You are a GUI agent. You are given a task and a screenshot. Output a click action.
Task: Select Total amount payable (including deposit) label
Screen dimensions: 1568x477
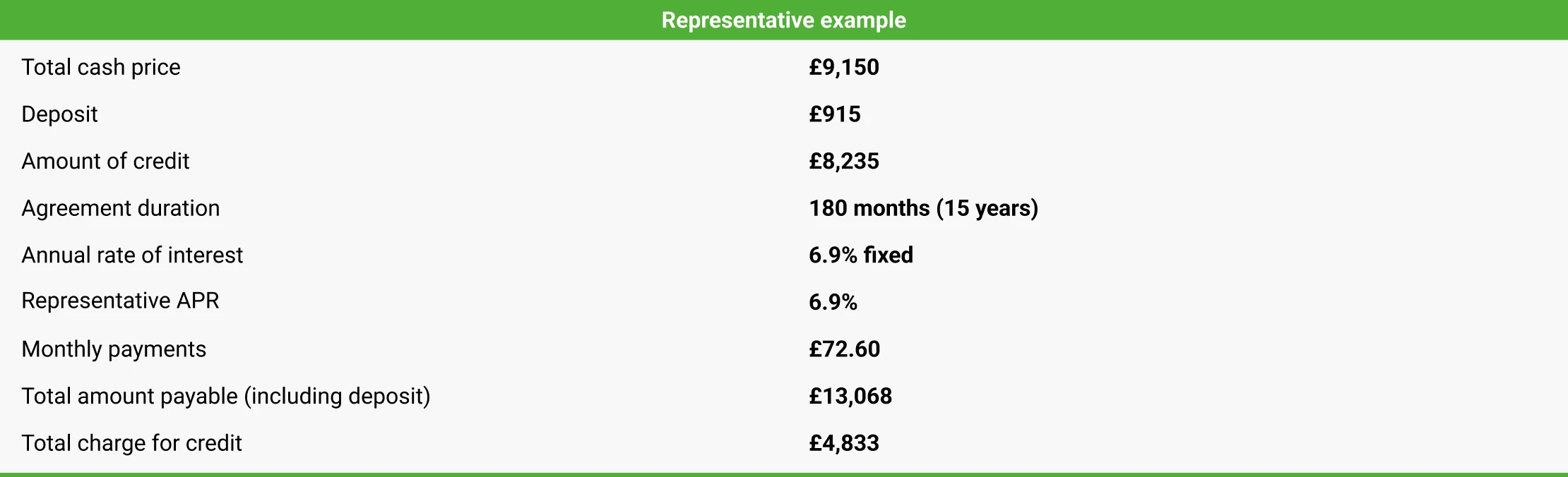click(226, 396)
